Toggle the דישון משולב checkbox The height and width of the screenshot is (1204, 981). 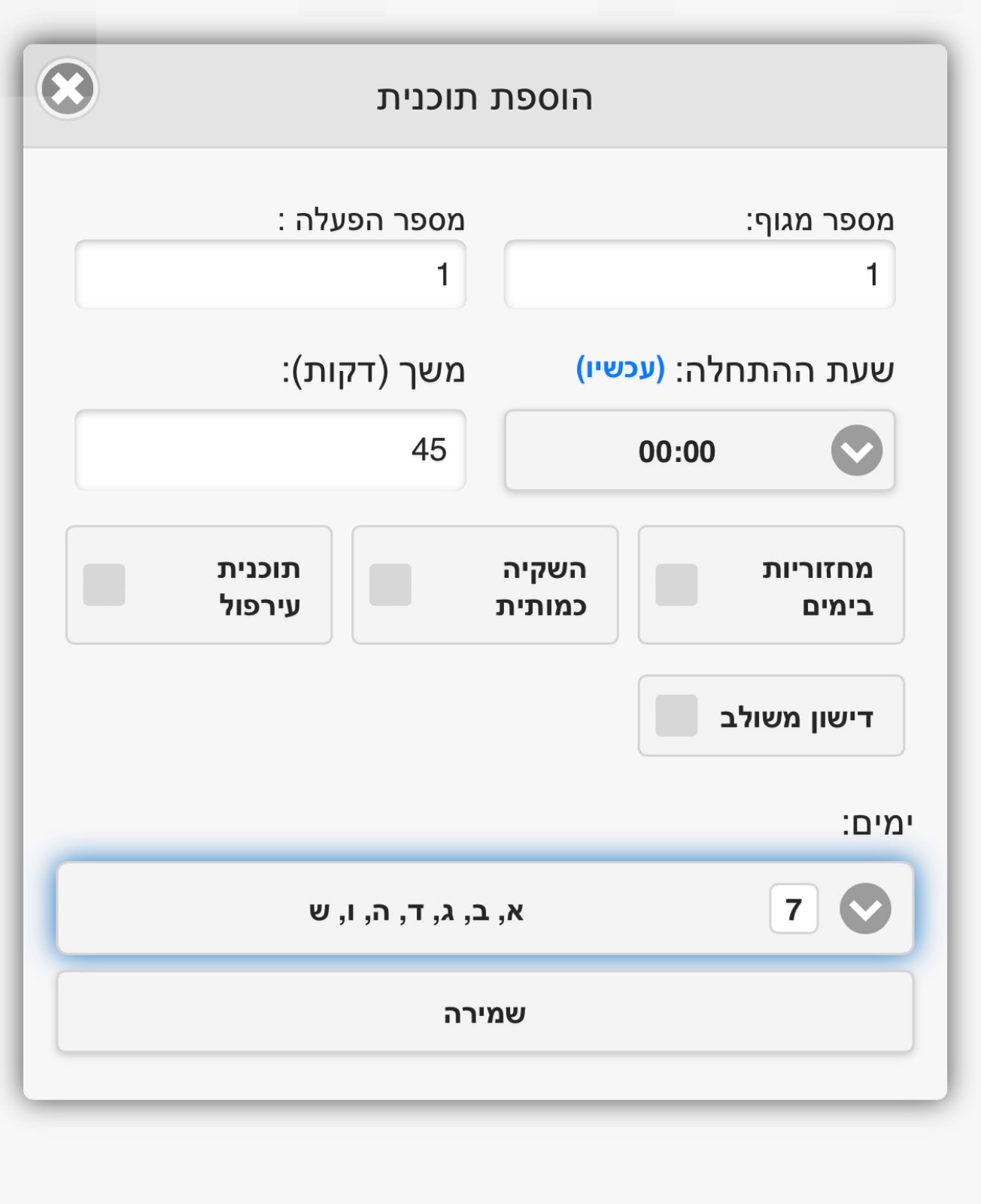[676, 715]
